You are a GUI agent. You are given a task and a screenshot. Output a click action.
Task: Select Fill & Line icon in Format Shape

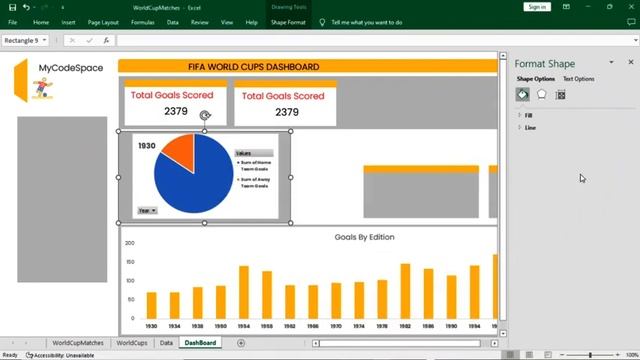point(522,95)
